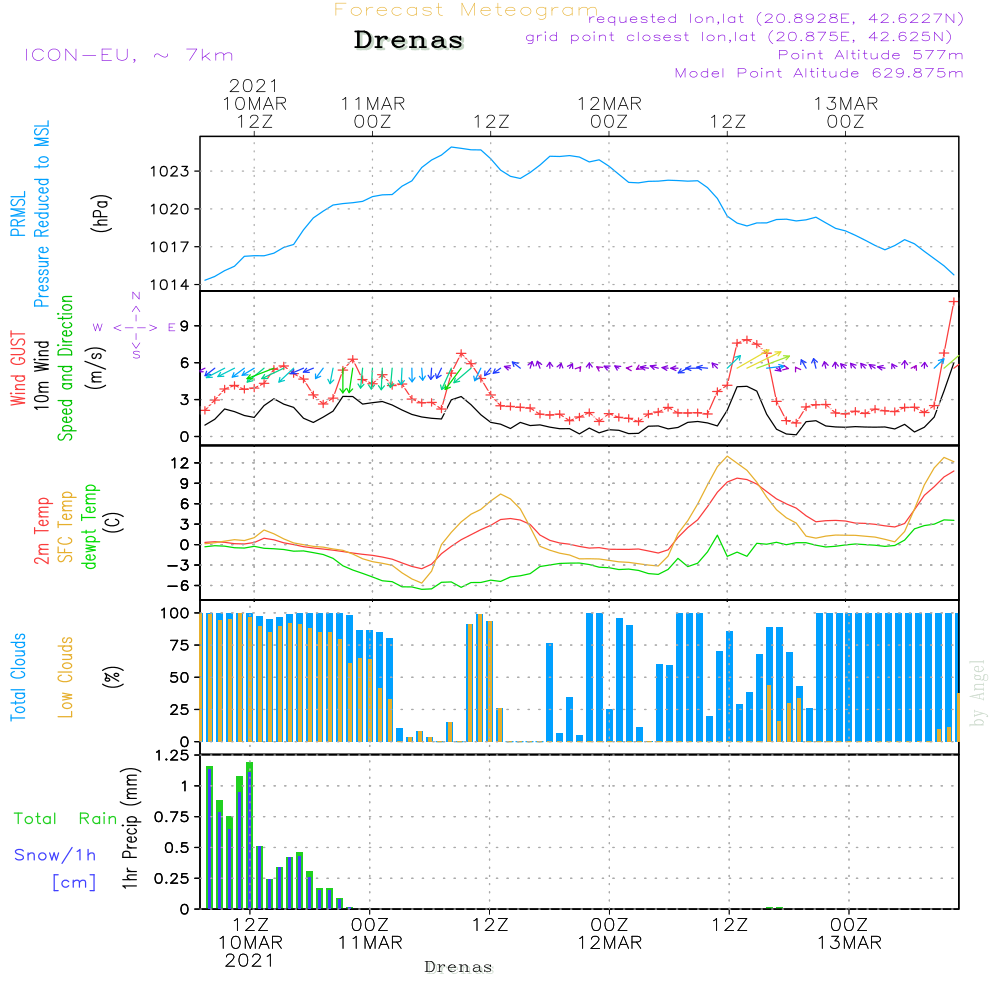1000x1000 pixels.
Task: Click the red 'Wind GUST' label
Action: click(x=18, y=368)
